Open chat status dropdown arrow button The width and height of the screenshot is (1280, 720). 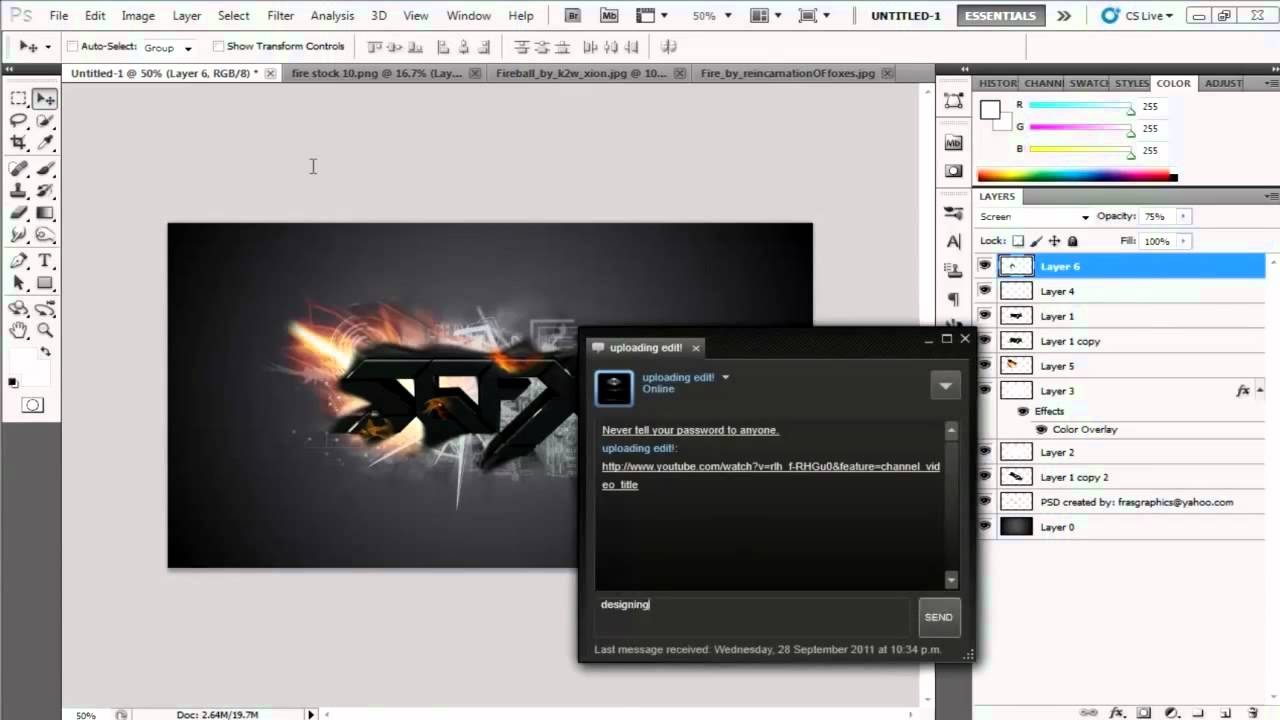945,386
